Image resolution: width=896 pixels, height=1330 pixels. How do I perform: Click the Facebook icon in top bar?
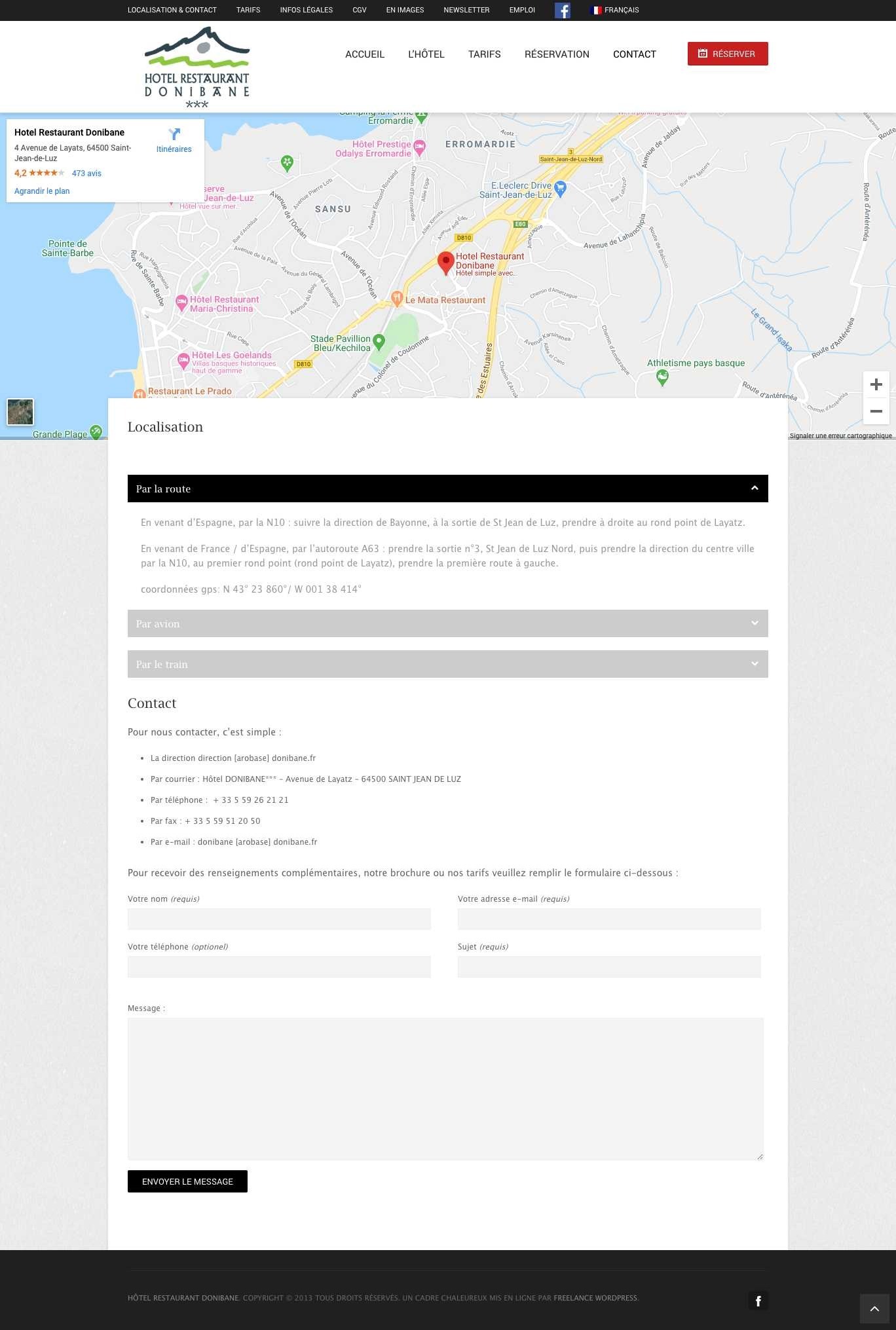[562, 10]
